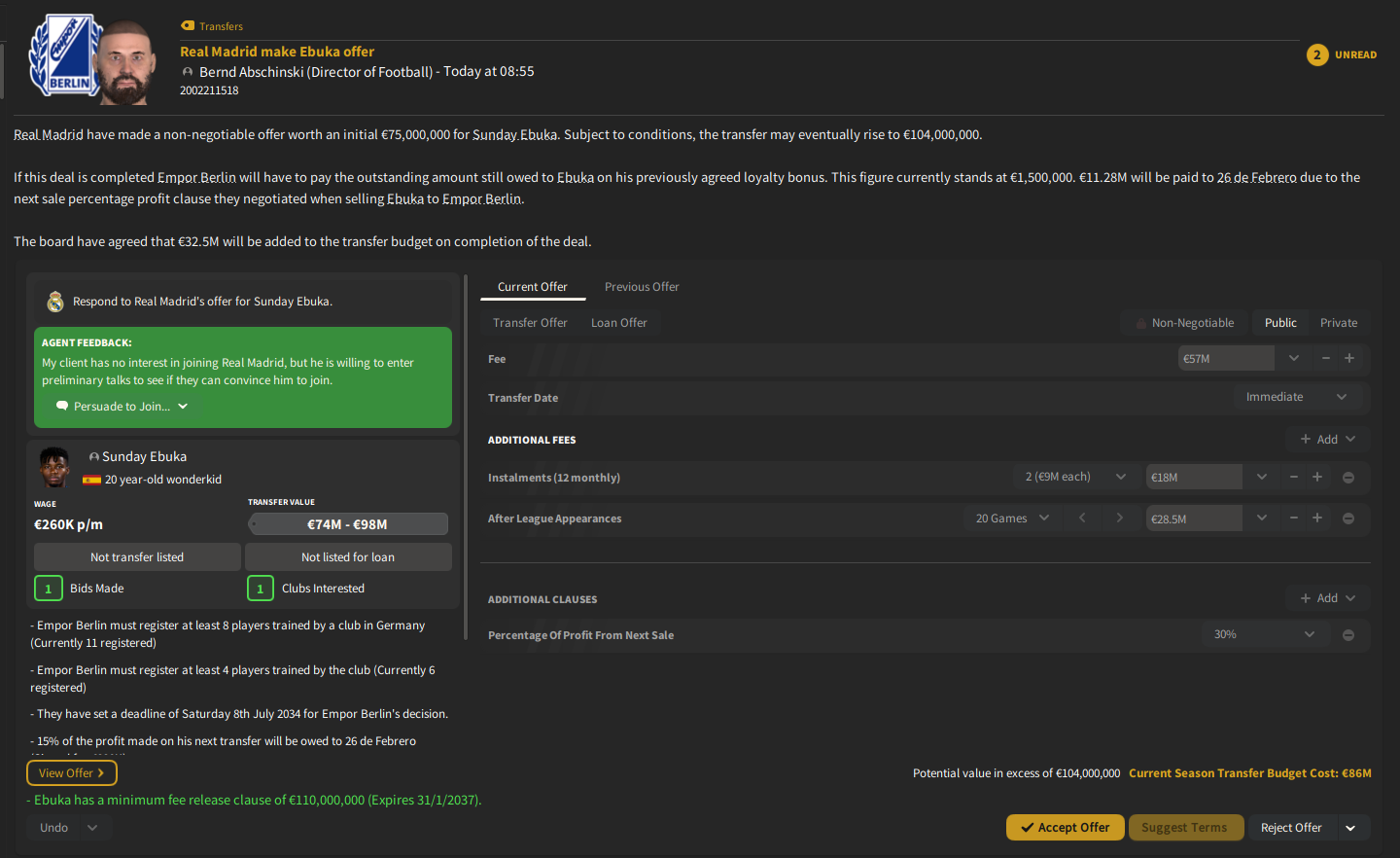Image resolution: width=1400 pixels, height=858 pixels.
Task: Click the unread count badge
Action: pyautogui.click(x=1317, y=54)
